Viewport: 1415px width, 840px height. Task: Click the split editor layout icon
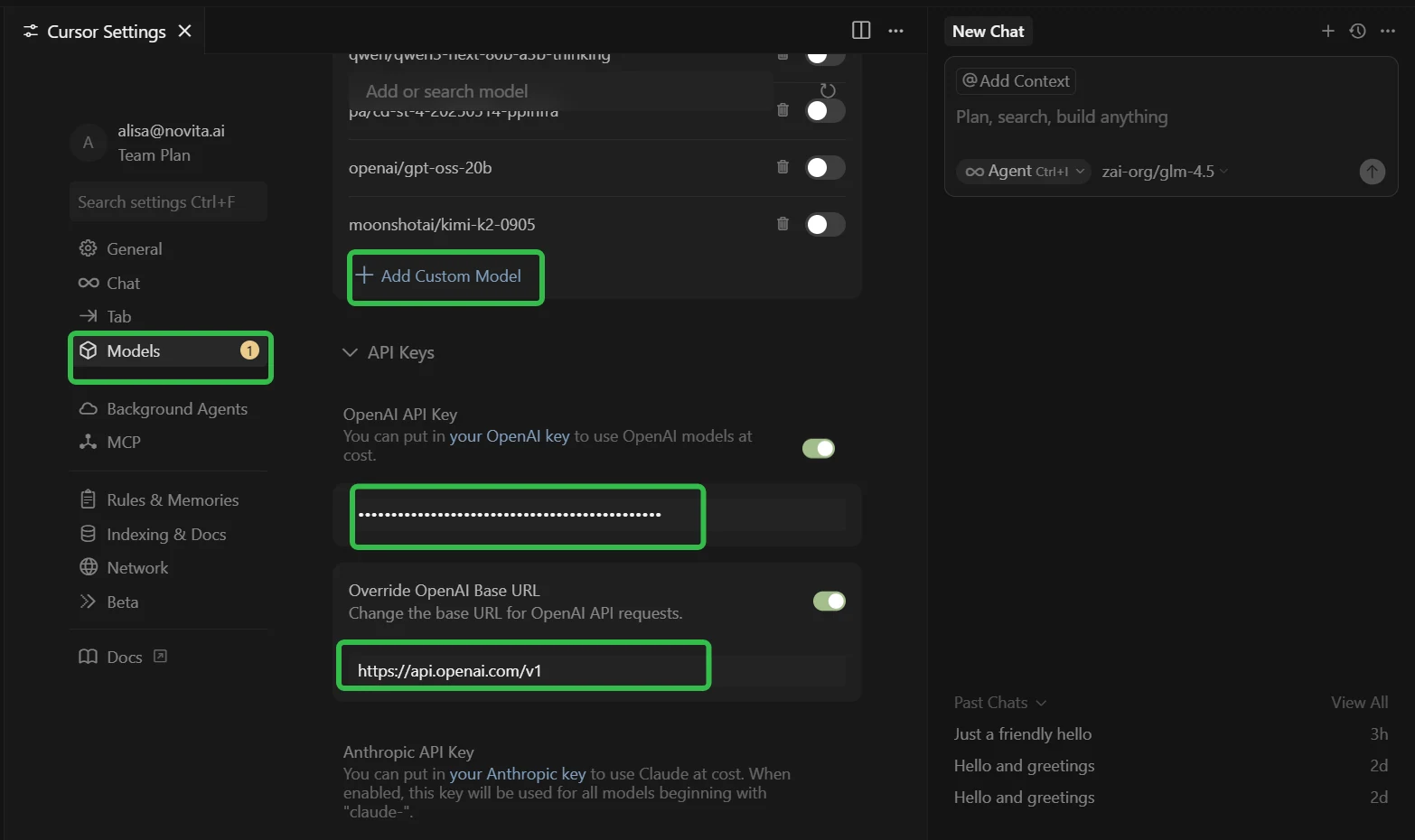coord(861,31)
